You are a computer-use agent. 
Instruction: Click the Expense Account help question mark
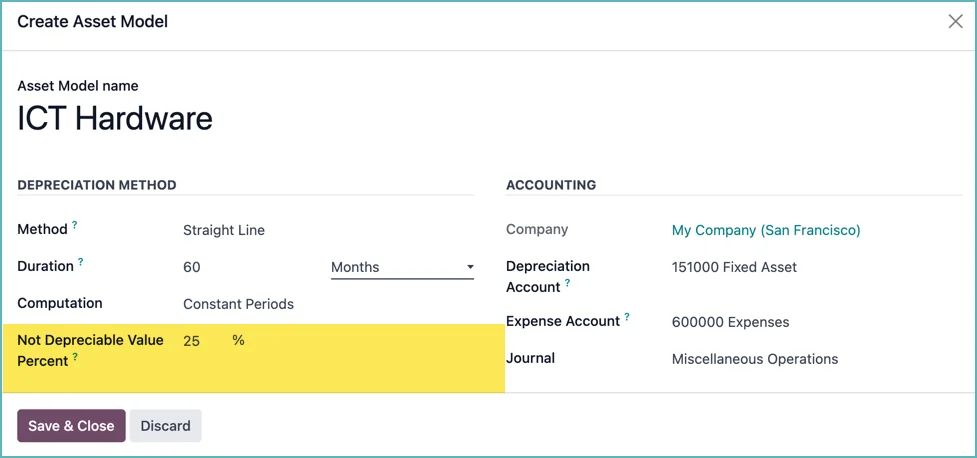(x=627, y=317)
